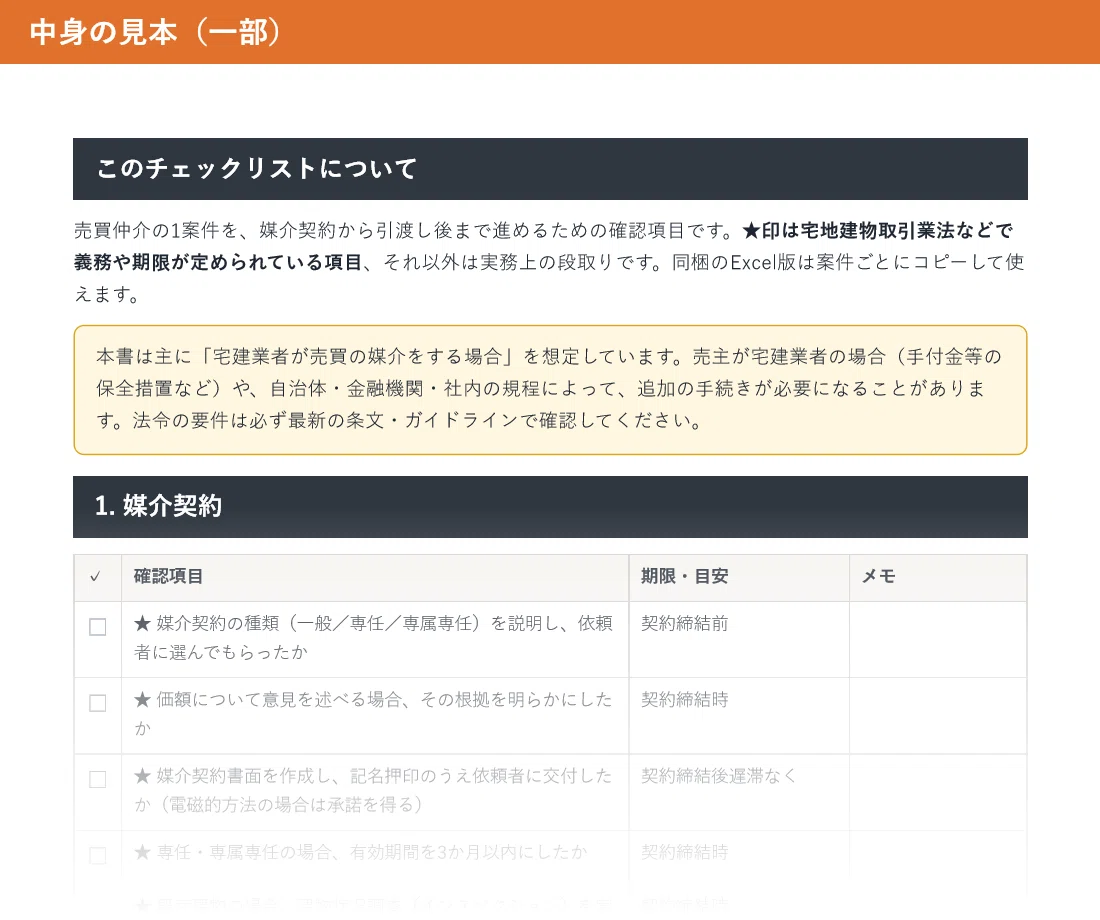1100x920 pixels.
Task: Select the 期限・目安 column header
Action: click(x=685, y=576)
